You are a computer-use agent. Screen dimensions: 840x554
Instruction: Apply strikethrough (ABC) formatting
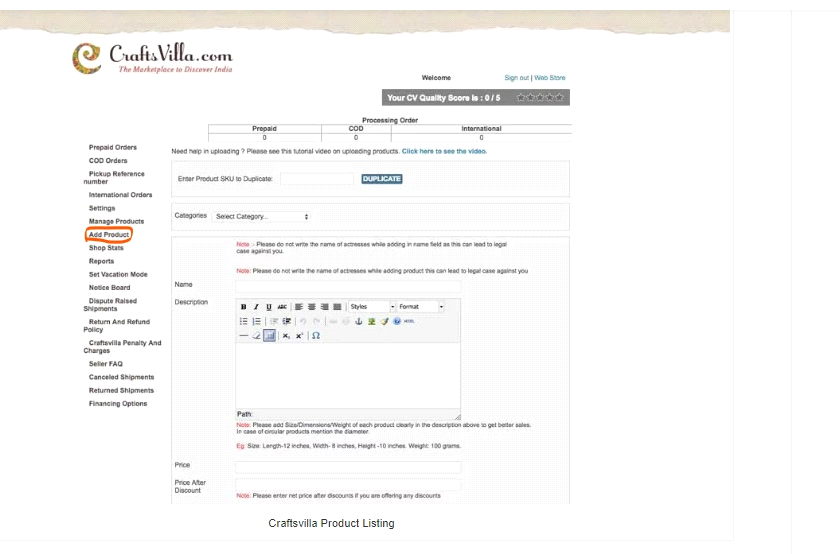(282, 307)
